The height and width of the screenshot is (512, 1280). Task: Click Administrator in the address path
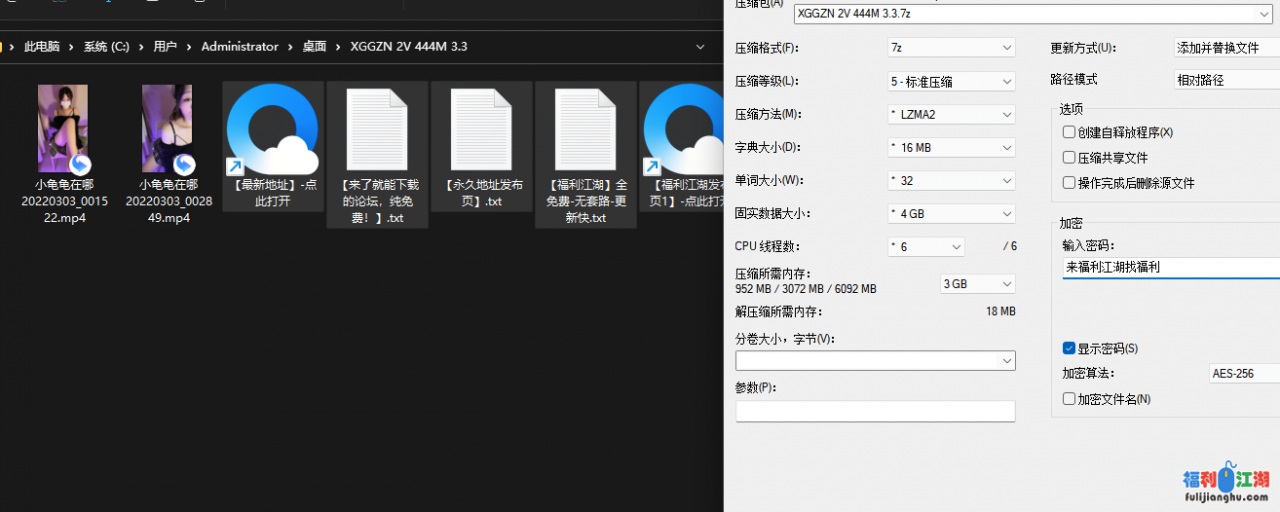(240, 47)
